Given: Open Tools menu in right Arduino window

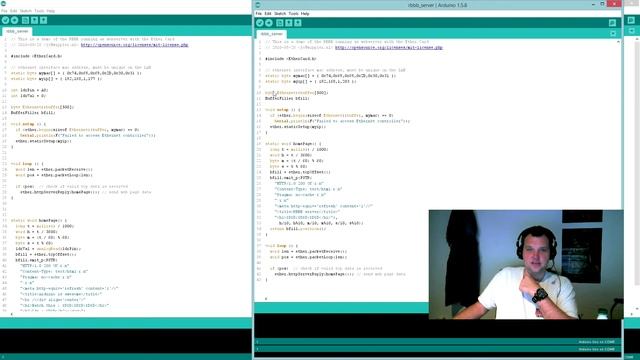Looking at the screenshot, I should [x=293, y=13].
